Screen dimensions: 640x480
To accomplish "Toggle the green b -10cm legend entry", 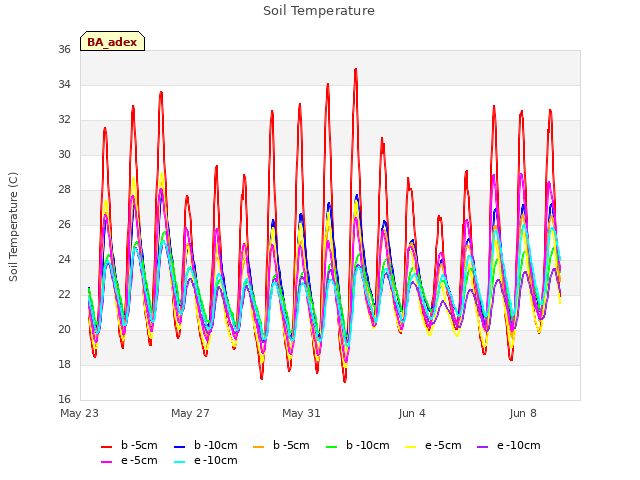I will pos(358,445).
